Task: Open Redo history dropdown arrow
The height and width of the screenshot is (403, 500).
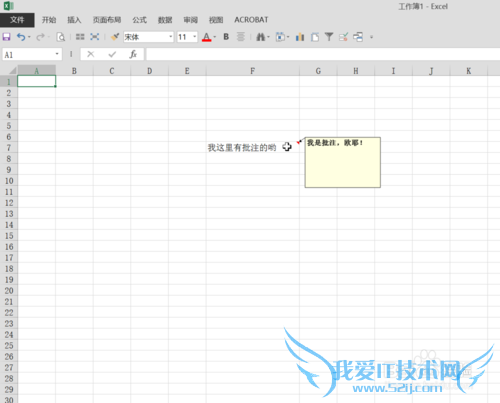Action: coord(48,37)
